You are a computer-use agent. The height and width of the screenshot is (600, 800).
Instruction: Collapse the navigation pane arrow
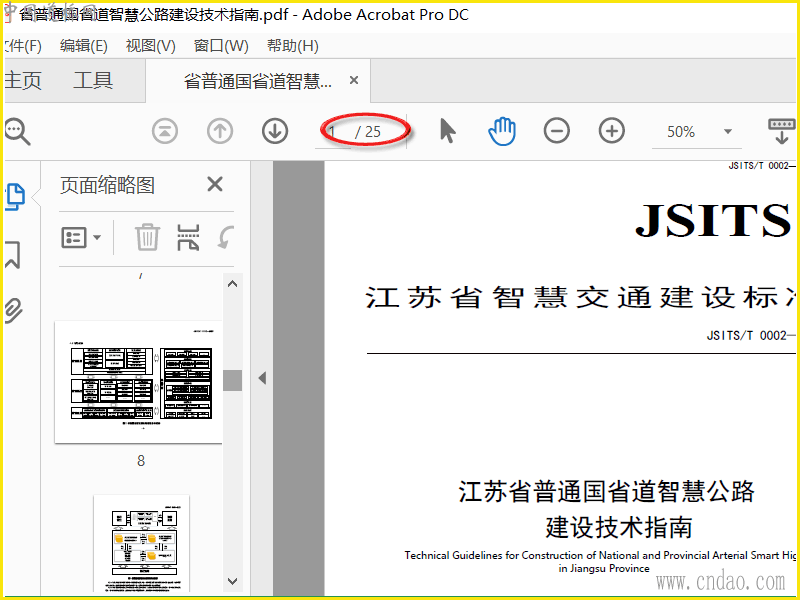[x=262, y=378]
